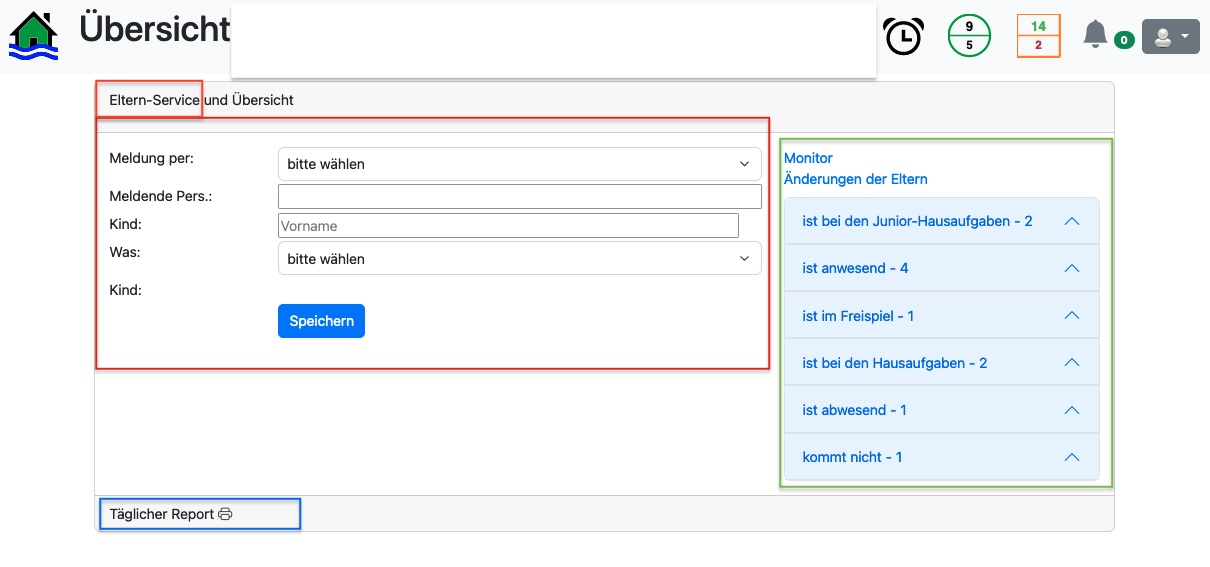Open the Monitor link

(808, 158)
